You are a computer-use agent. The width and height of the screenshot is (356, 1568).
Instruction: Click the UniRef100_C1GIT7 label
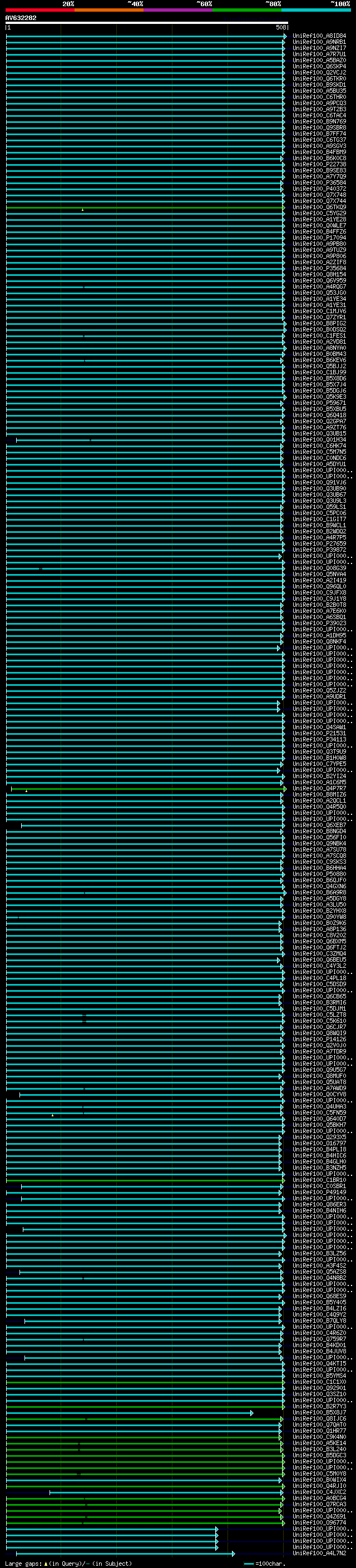pos(319,519)
